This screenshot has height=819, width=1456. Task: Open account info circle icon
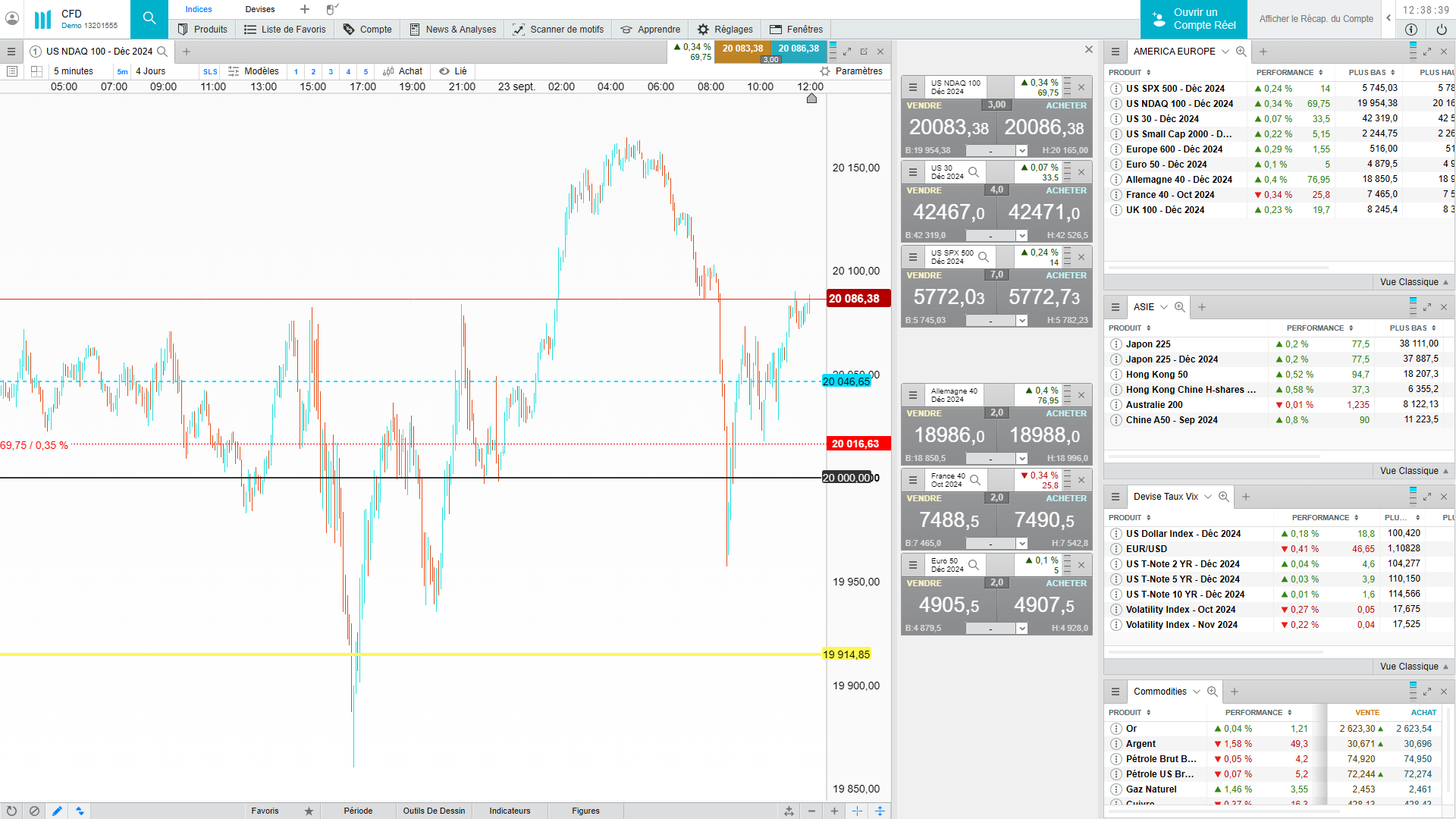(1410, 30)
